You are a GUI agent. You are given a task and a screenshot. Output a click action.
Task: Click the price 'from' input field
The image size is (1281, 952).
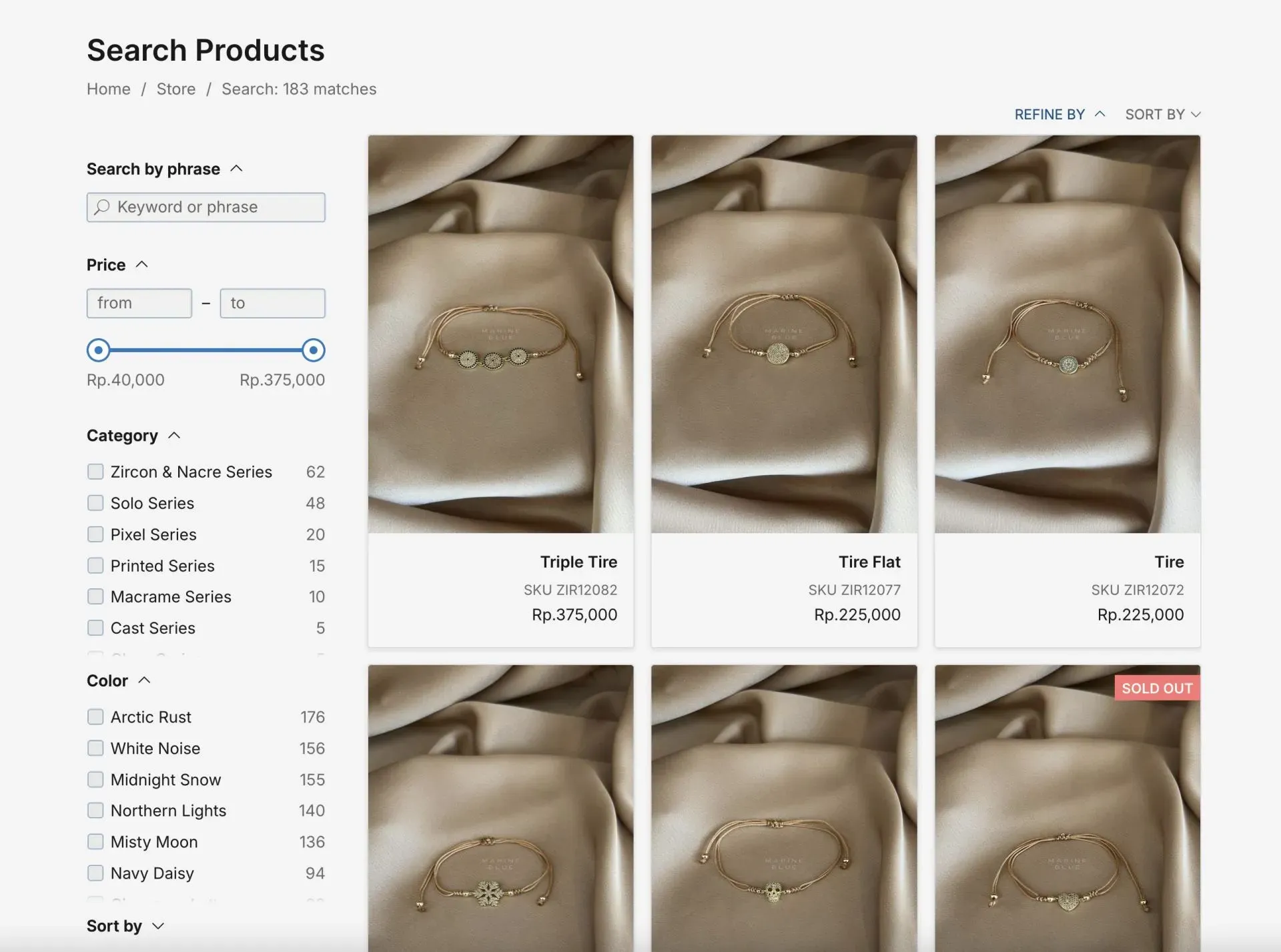coord(139,304)
